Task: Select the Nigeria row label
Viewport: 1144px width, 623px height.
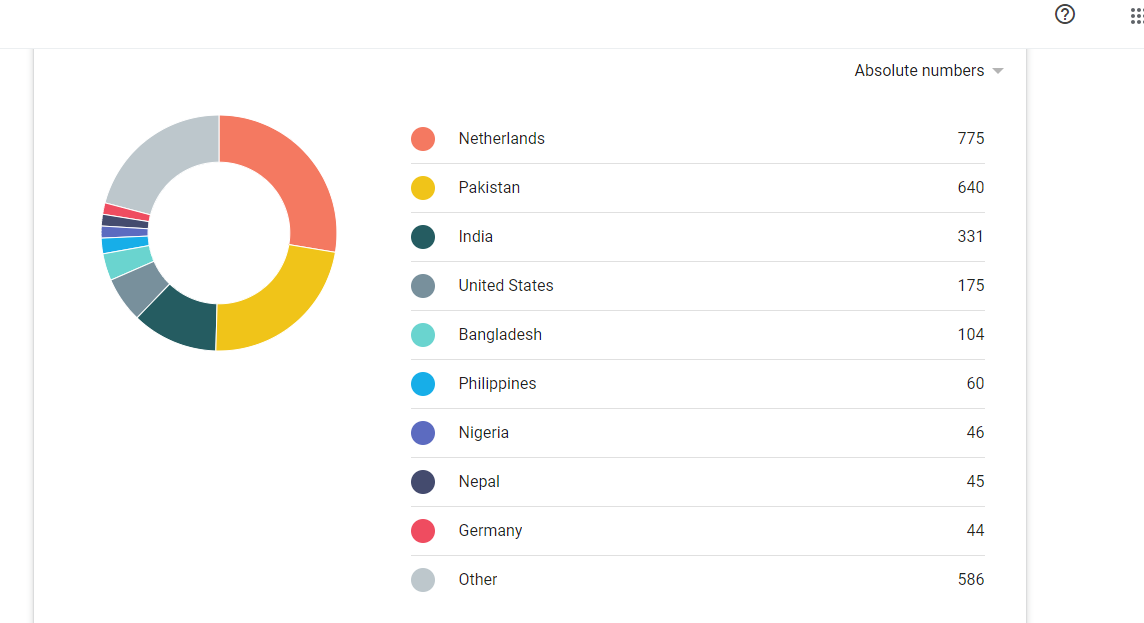Action: point(483,433)
